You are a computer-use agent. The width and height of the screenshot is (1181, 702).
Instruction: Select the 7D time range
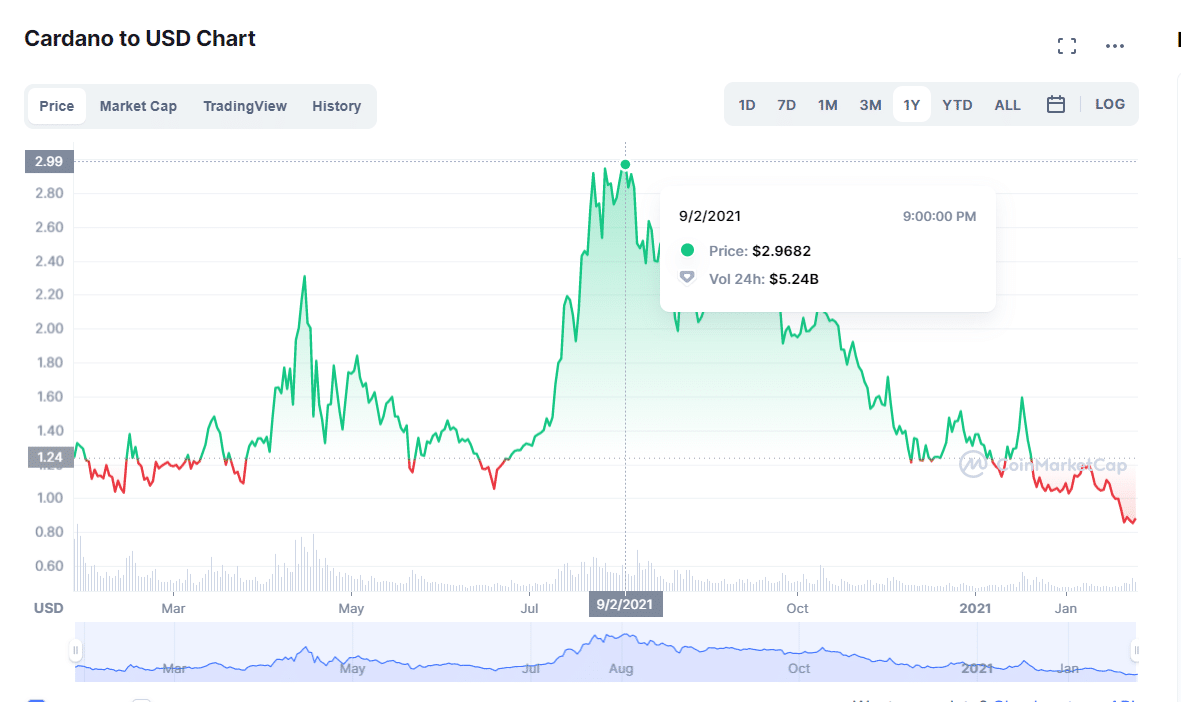pos(786,105)
